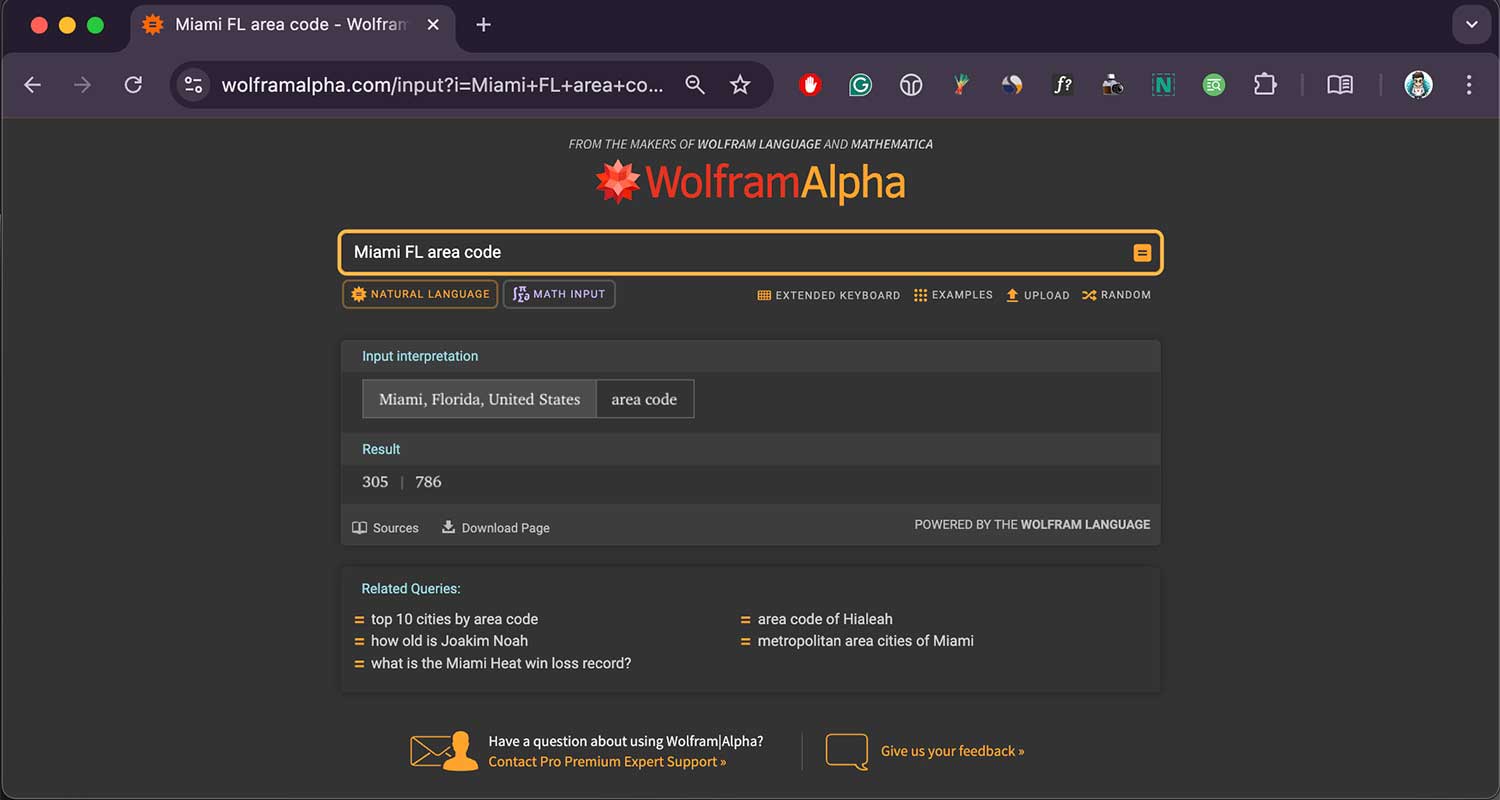Open a new browser tab
This screenshot has height=800, width=1500.
(x=483, y=25)
